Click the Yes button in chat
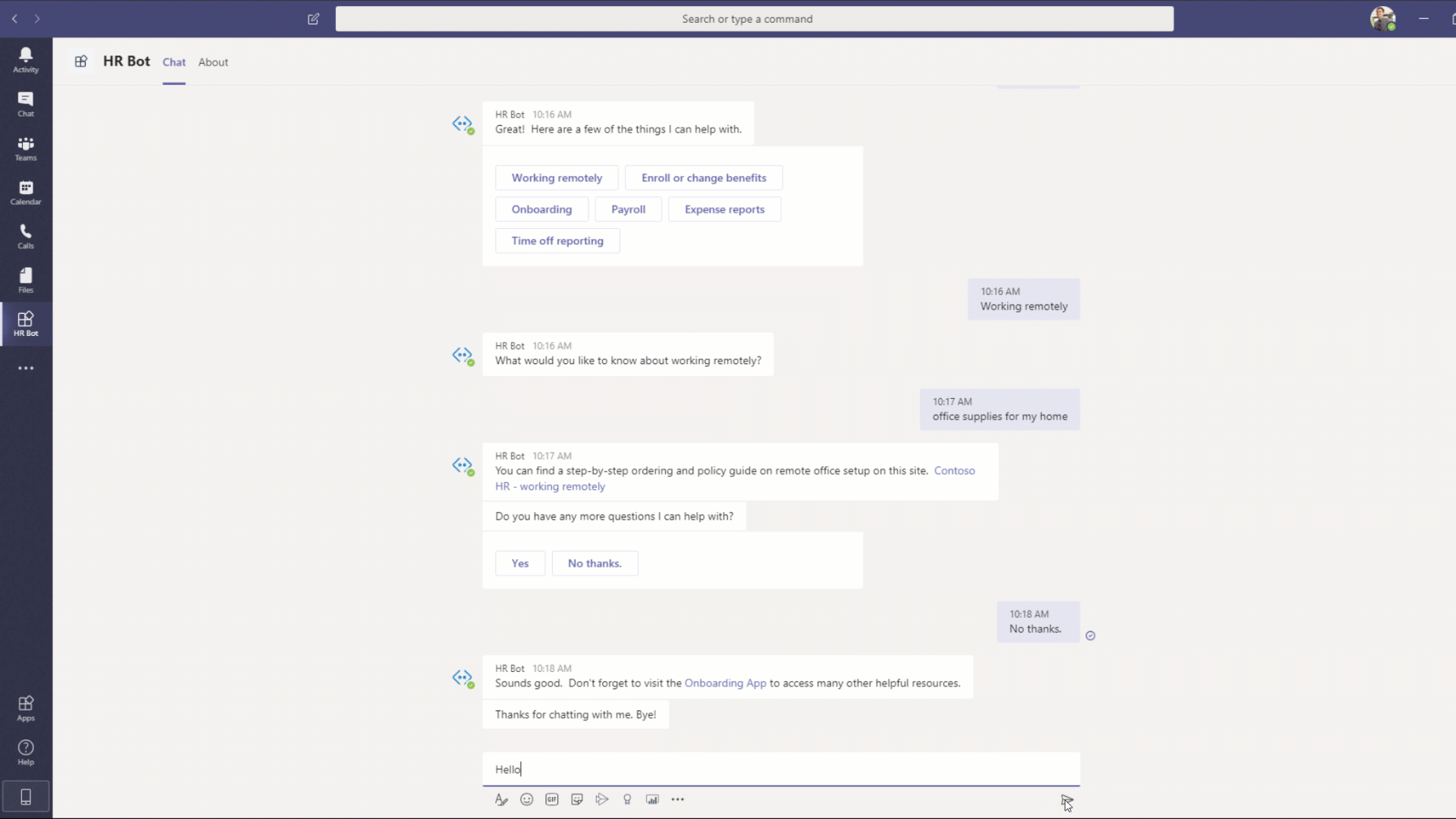 [x=520, y=563]
